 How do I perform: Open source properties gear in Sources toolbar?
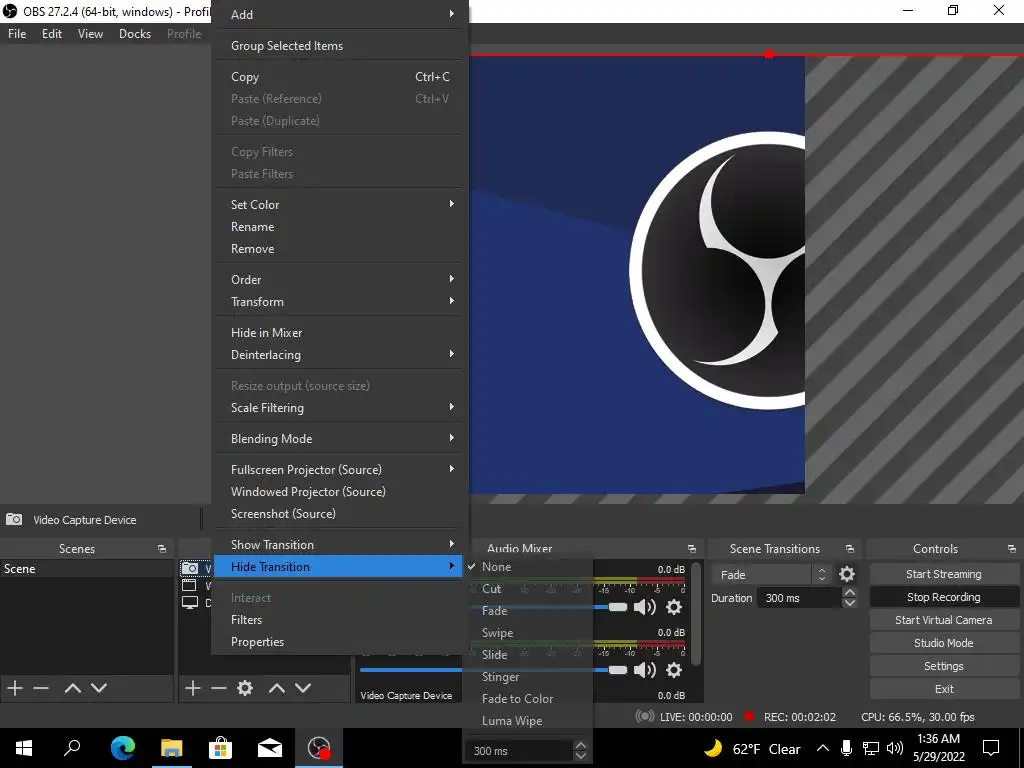click(245, 688)
